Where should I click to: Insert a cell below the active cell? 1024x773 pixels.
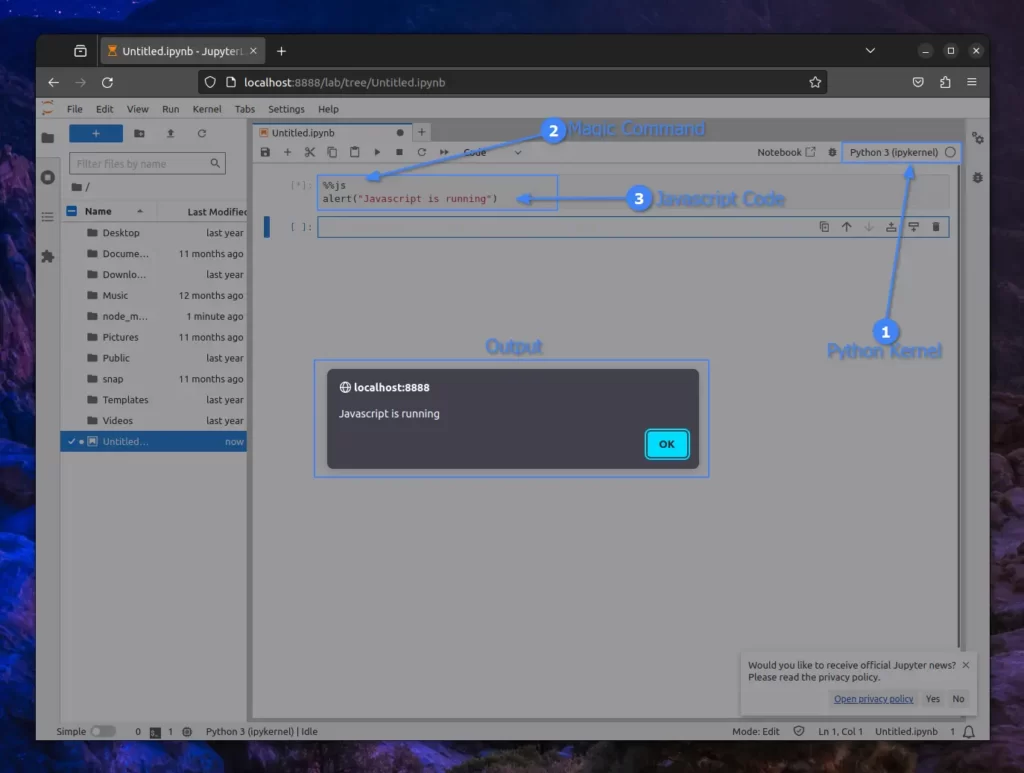click(x=914, y=227)
